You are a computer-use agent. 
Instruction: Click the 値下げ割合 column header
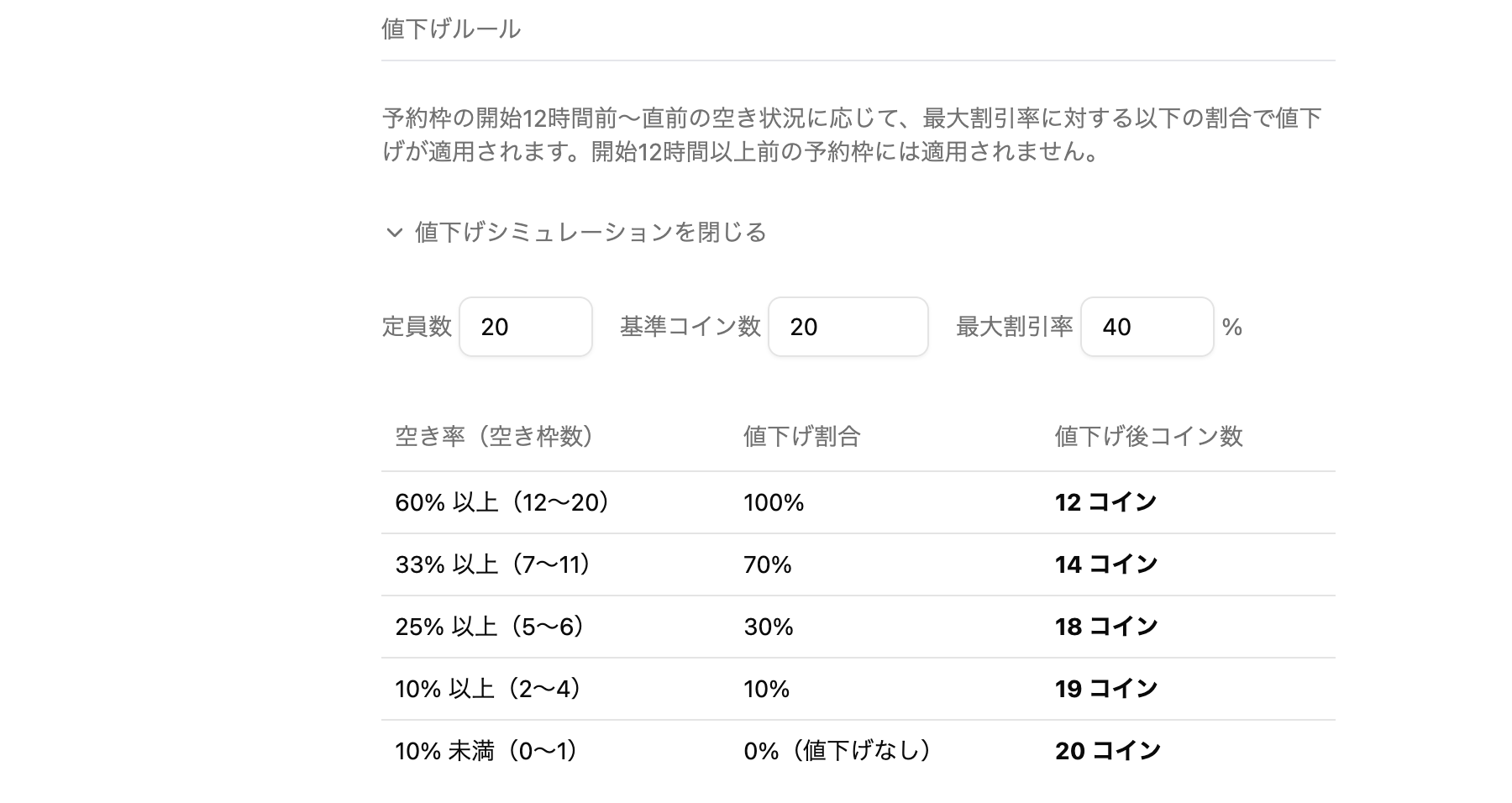(801, 437)
